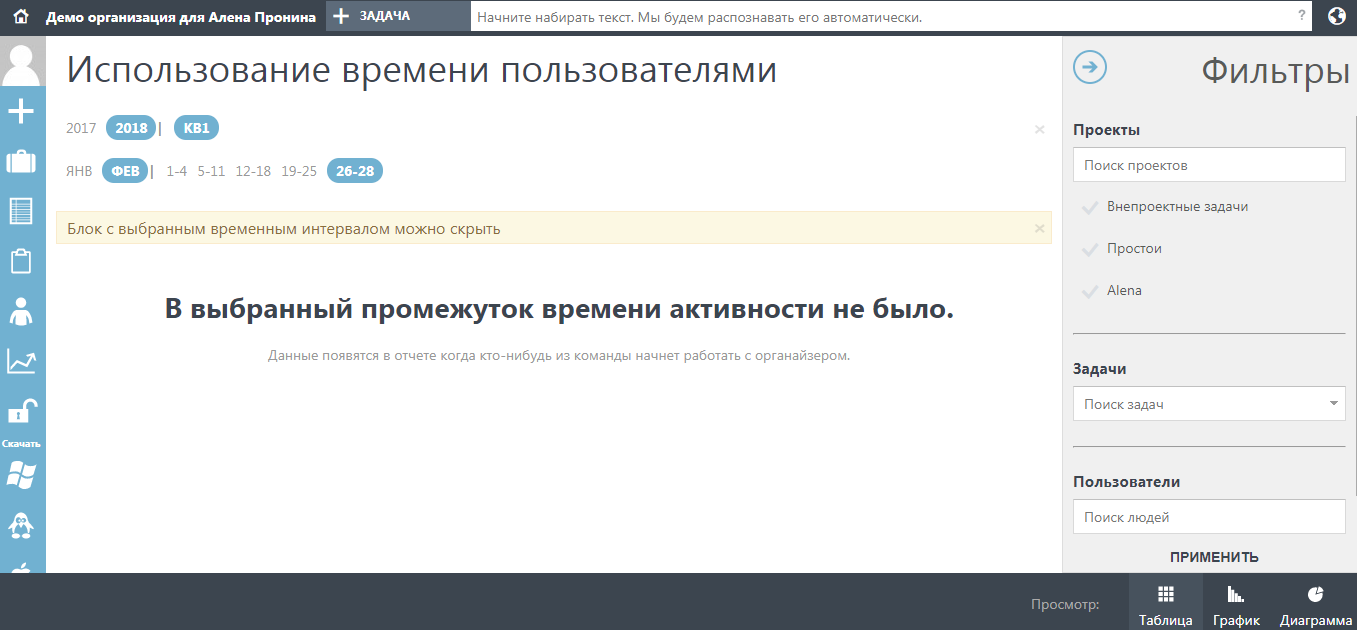
Task: Download the Linux client via the penguin icon
Action: (21, 525)
